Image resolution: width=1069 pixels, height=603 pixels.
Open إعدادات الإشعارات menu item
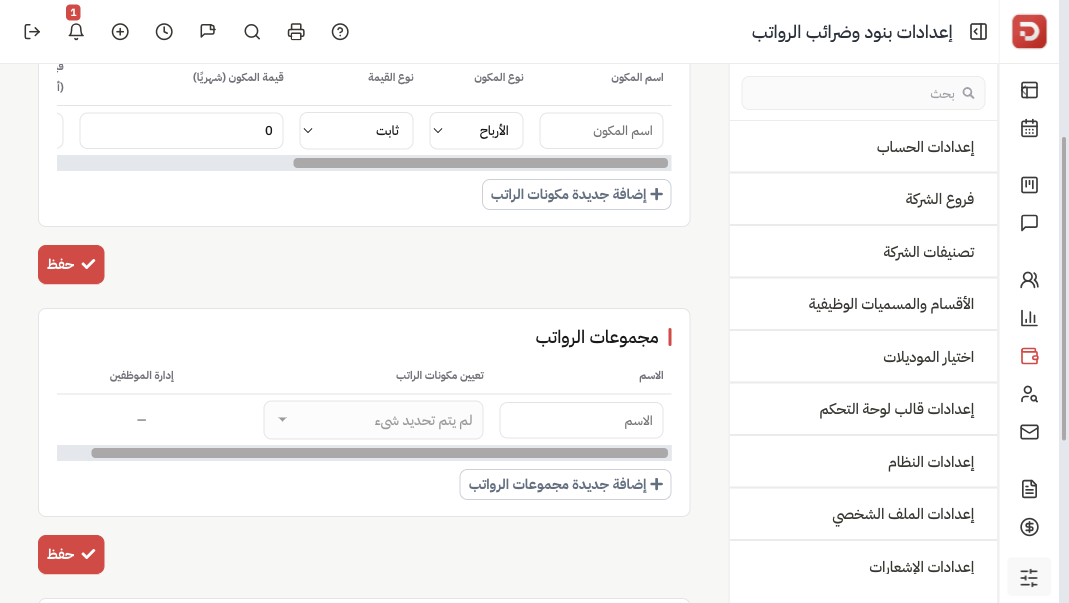(863, 567)
